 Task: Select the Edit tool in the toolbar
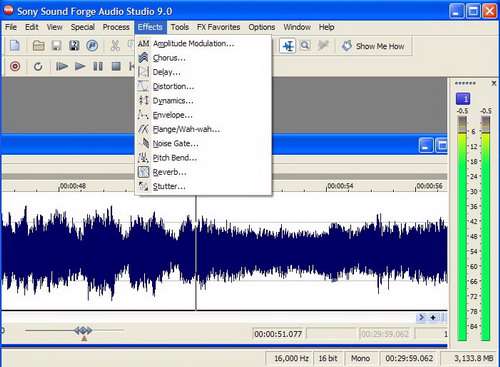tap(288, 46)
